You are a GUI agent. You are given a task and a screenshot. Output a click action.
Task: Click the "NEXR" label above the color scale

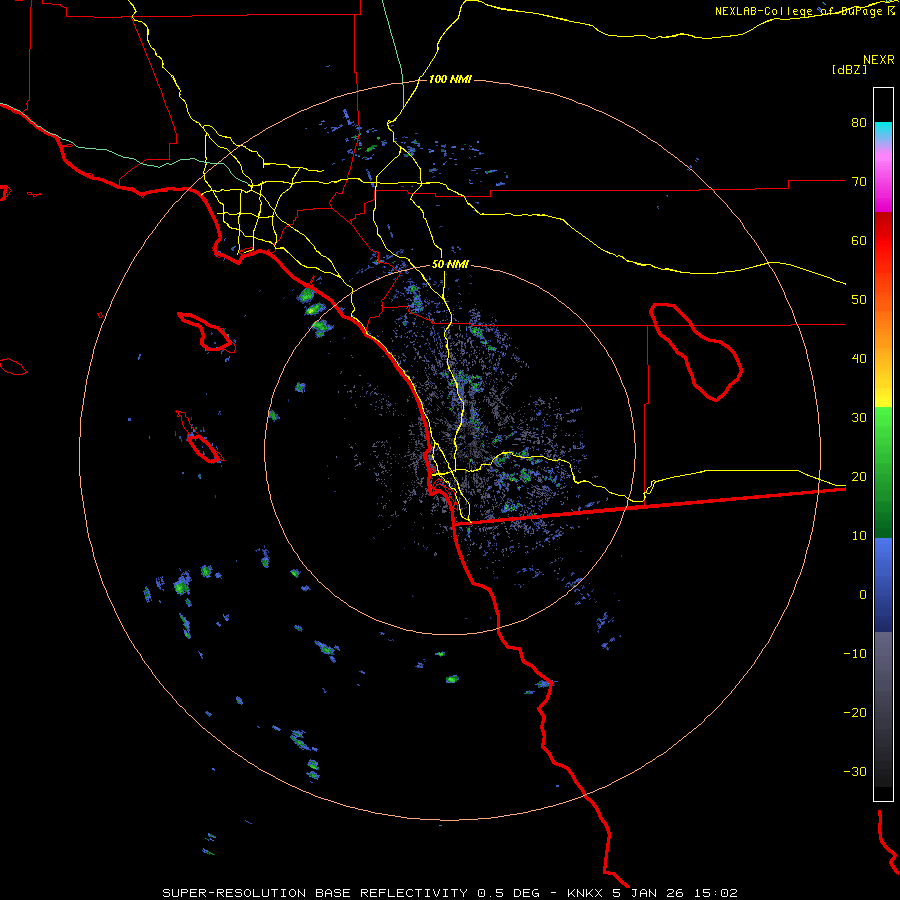878,60
